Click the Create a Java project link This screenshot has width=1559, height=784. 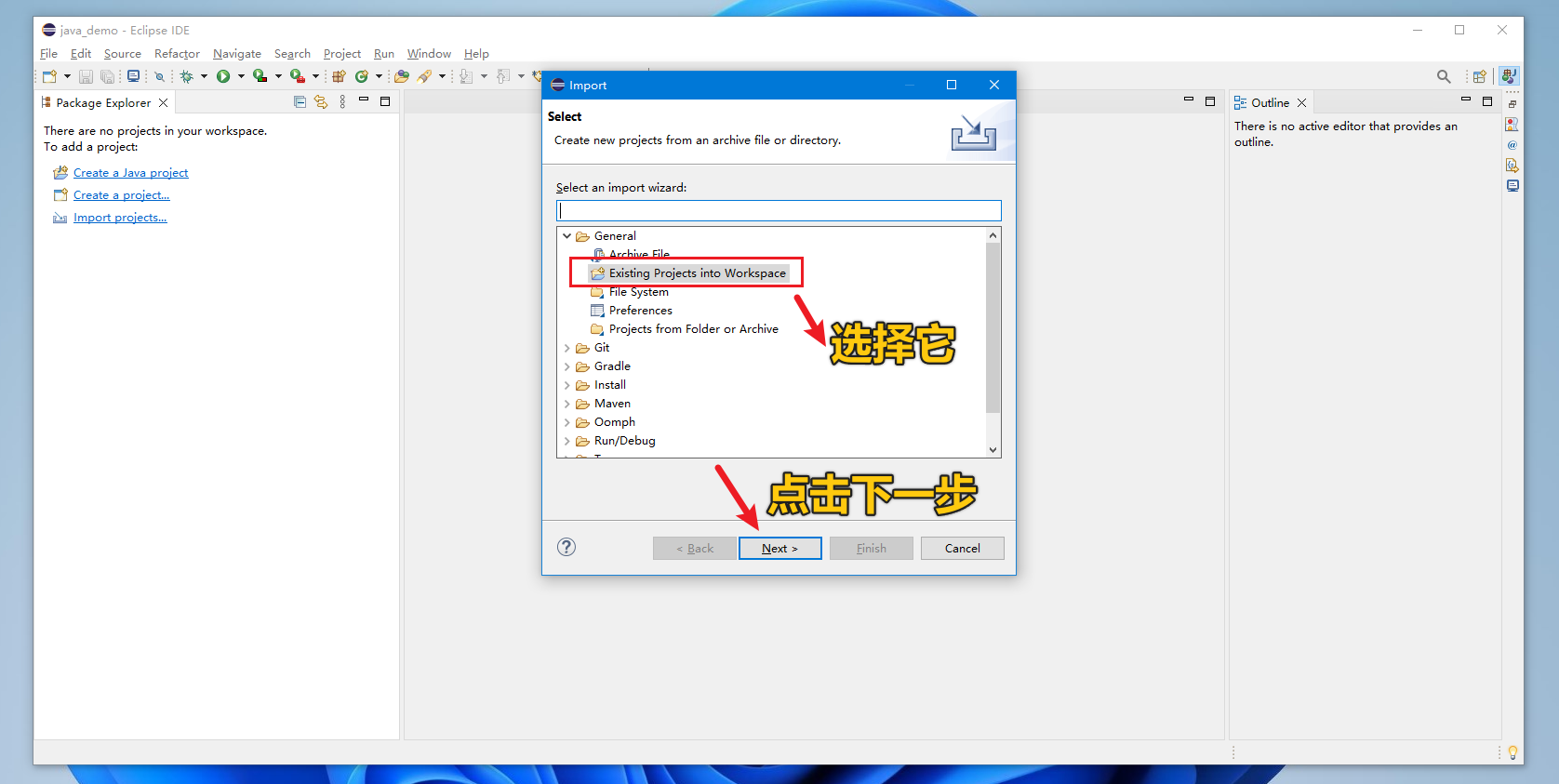coord(130,173)
